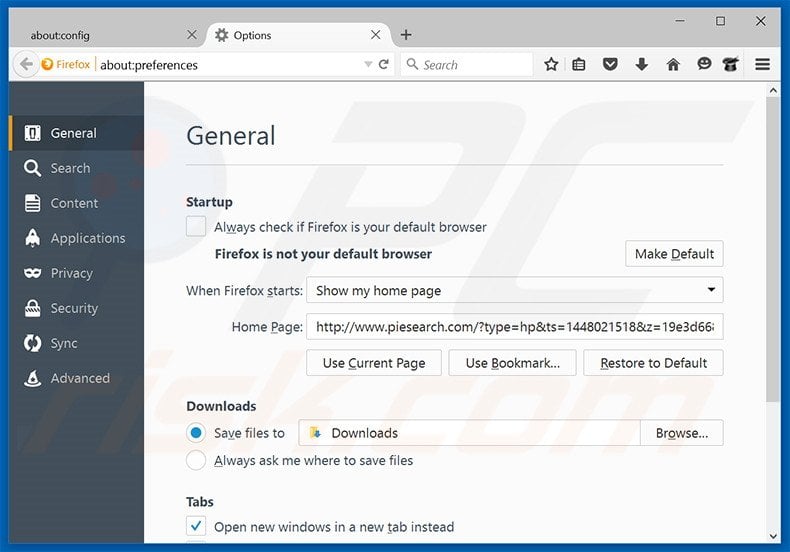Click the bookmark star icon in toolbar
The height and width of the screenshot is (552, 790).
click(x=551, y=64)
